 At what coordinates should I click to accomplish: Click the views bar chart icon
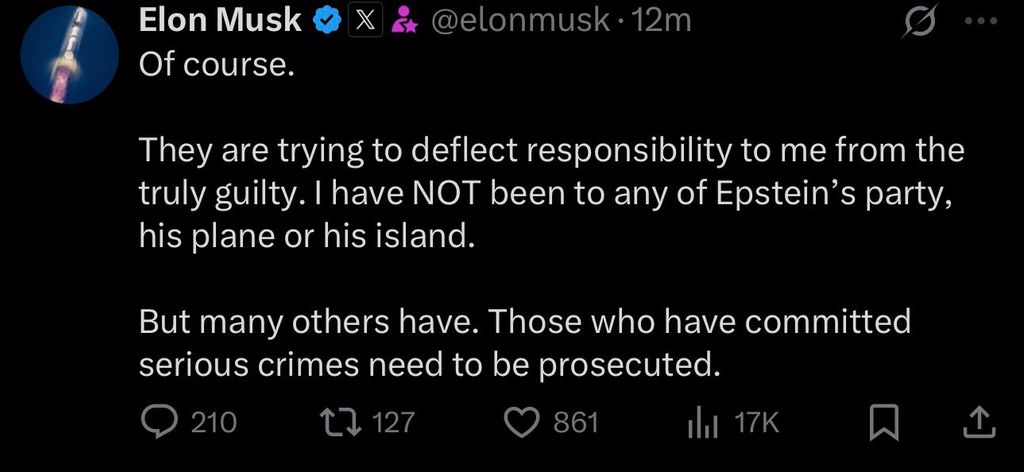pyautogui.click(x=704, y=424)
